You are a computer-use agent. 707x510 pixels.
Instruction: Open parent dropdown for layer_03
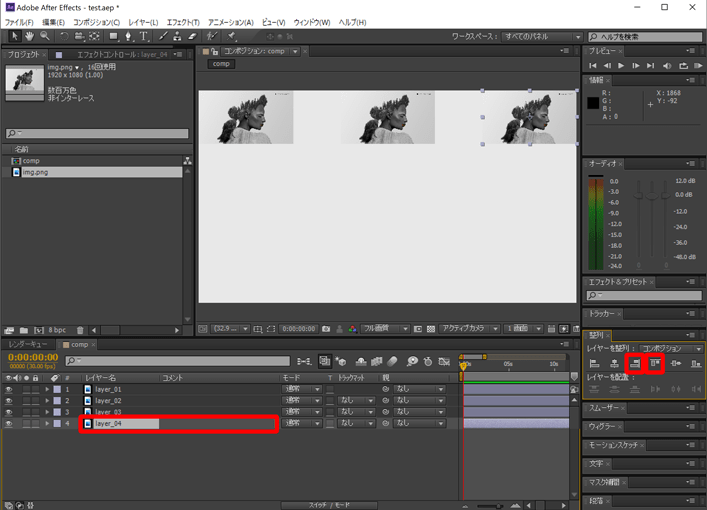pyautogui.click(x=419, y=412)
